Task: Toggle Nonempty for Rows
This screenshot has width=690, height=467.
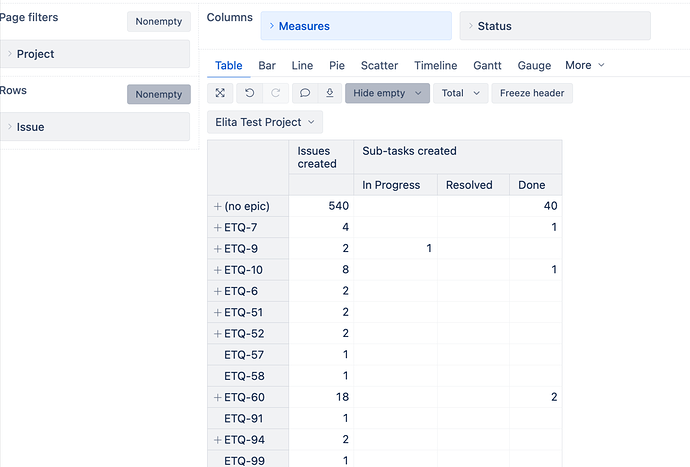Action: (x=159, y=94)
